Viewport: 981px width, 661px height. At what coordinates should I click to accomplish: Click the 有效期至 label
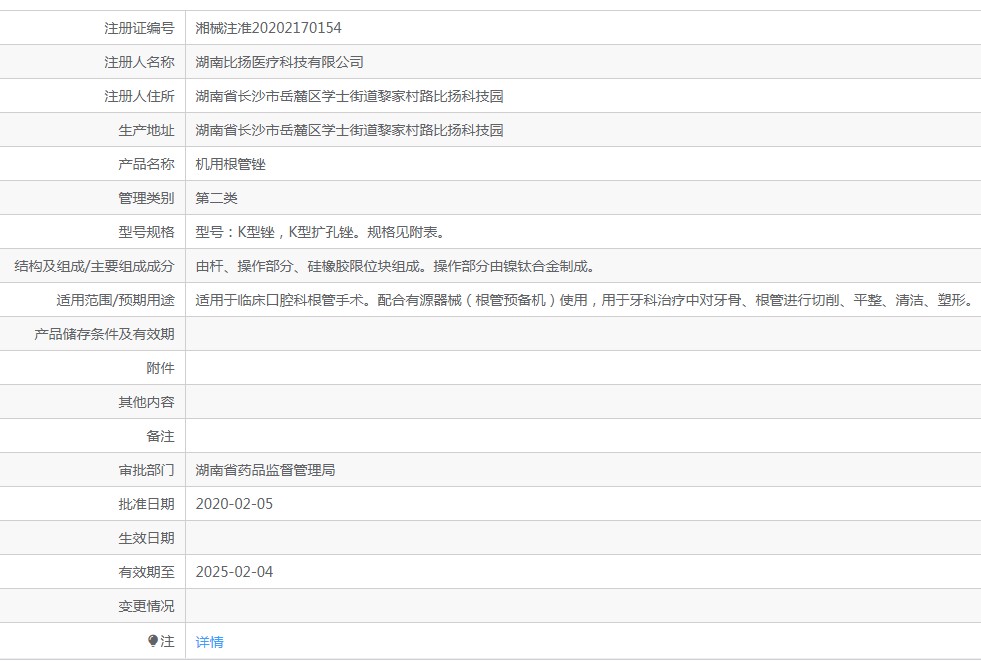146,572
